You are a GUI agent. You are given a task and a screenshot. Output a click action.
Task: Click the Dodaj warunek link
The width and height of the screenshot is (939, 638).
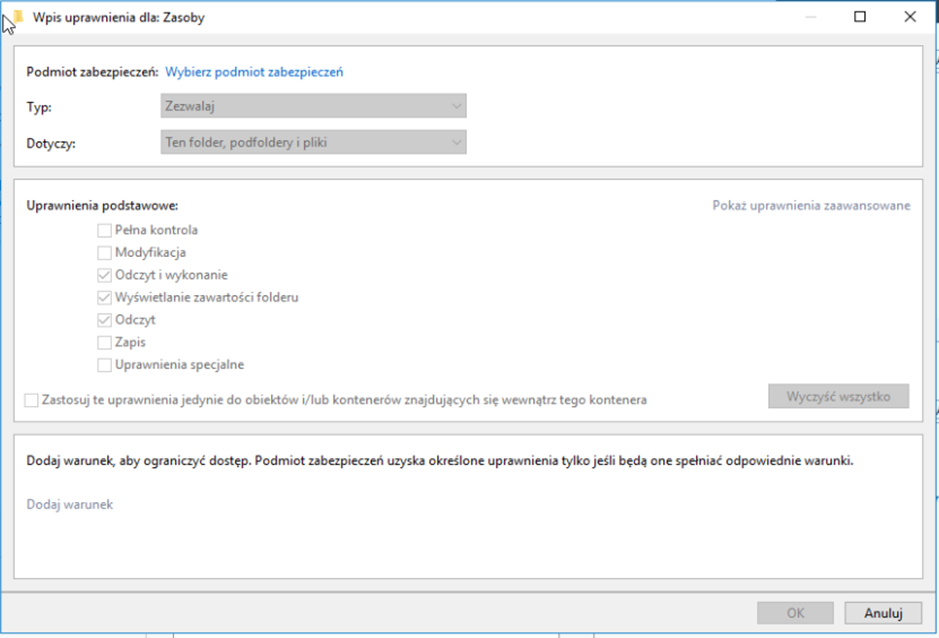69,505
